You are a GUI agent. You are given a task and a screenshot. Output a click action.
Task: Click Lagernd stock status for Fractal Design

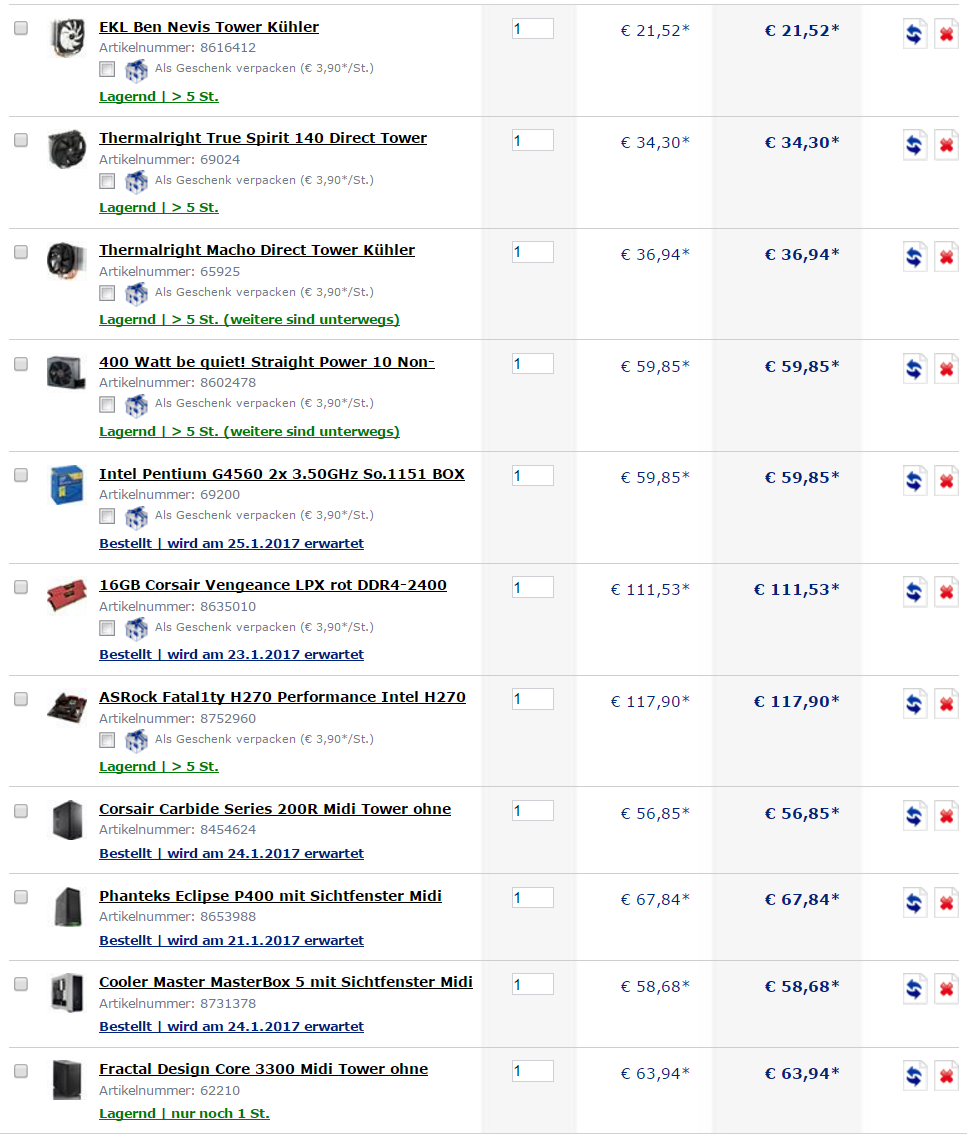[184, 1113]
